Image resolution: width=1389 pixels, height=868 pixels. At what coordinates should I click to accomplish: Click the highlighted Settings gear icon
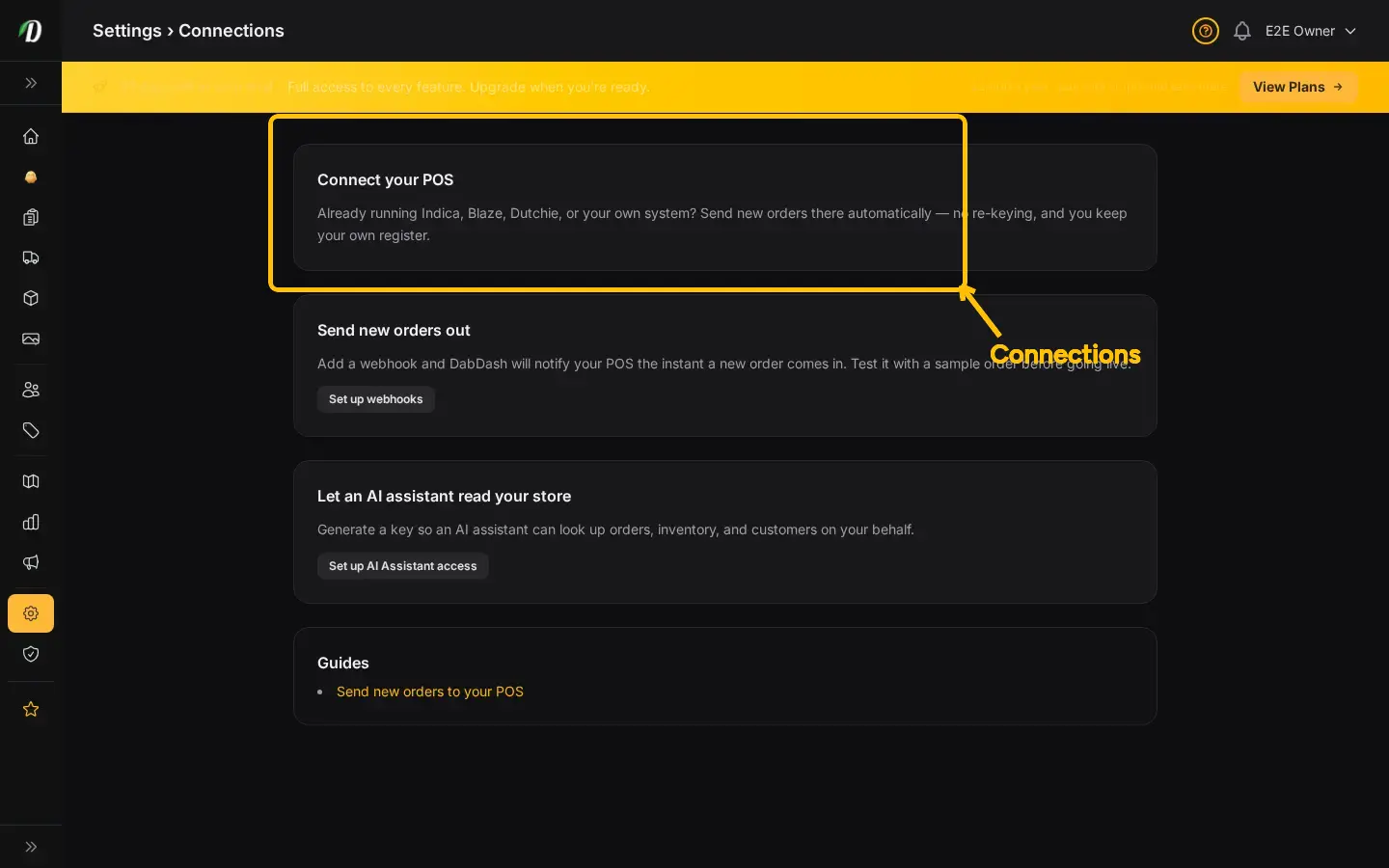pos(31,613)
